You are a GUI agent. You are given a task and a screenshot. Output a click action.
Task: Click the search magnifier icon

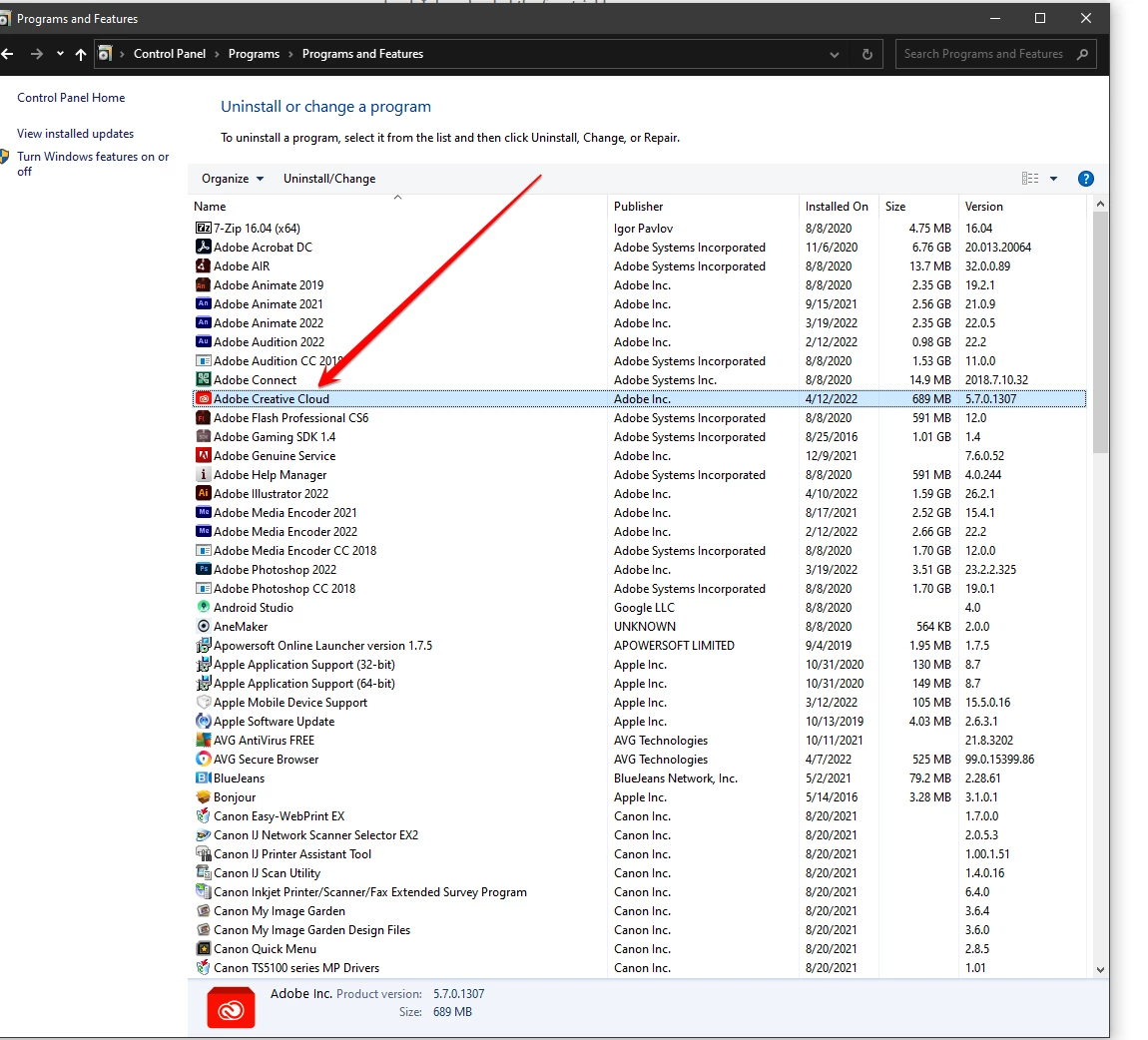pos(1082,54)
